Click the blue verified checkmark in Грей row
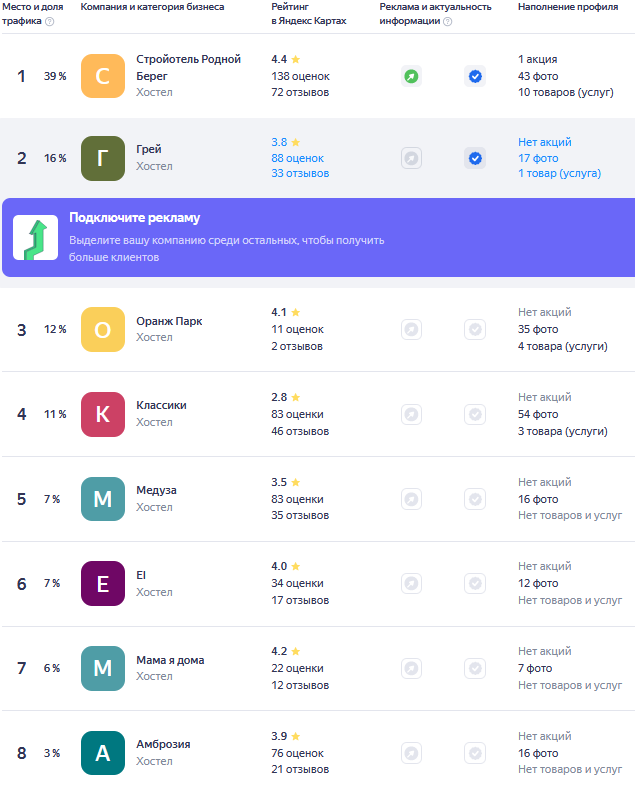Screen dimensions: 635x795 [x=475, y=159]
